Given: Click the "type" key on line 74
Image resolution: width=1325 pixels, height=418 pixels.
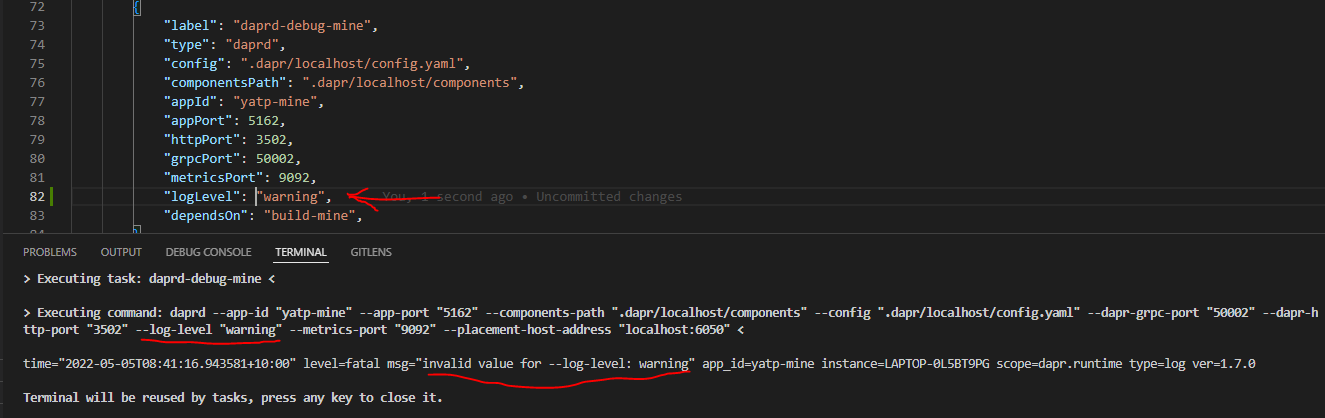Looking at the screenshot, I should click(x=185, y=44).
